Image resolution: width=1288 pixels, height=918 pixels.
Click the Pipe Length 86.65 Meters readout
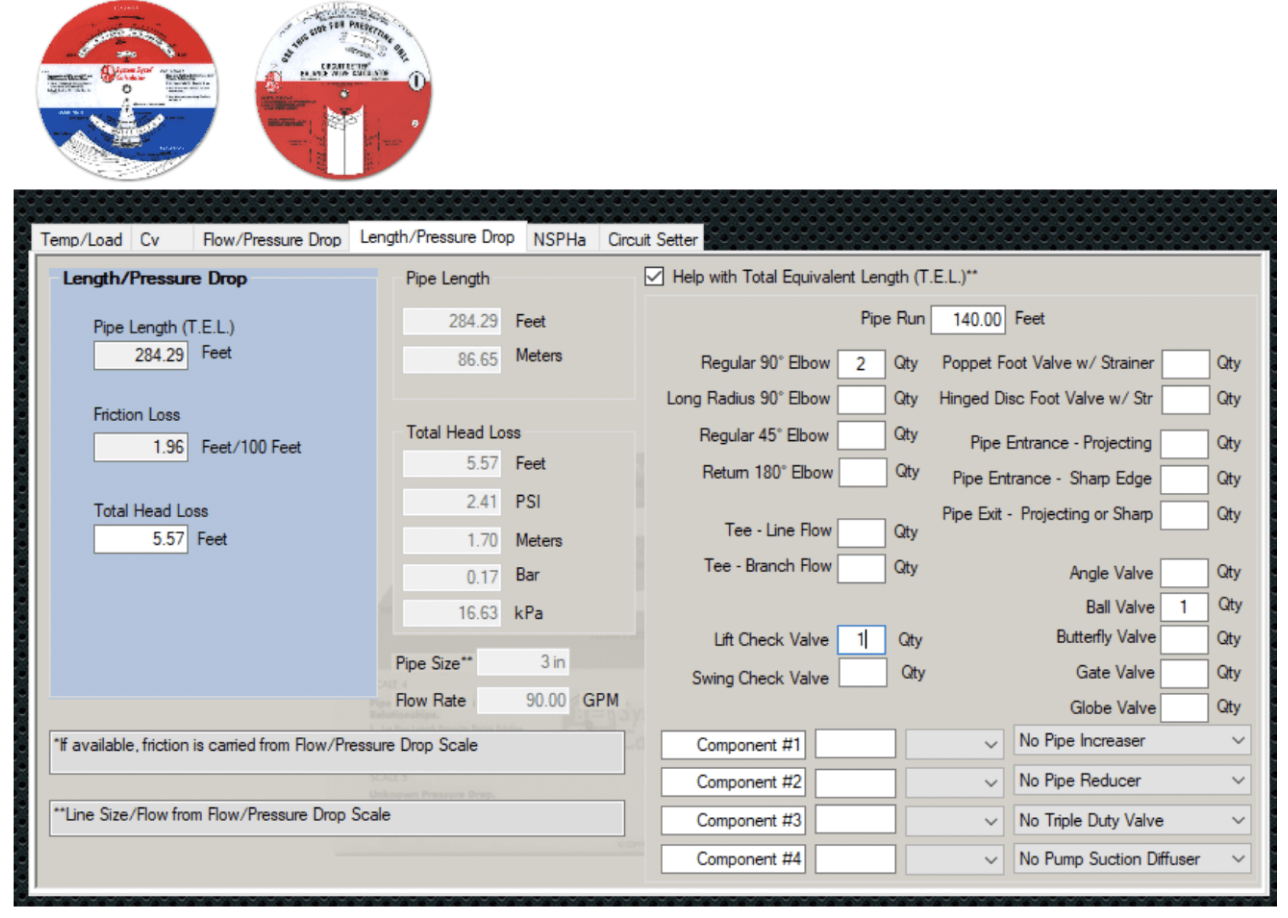(451, 358)
